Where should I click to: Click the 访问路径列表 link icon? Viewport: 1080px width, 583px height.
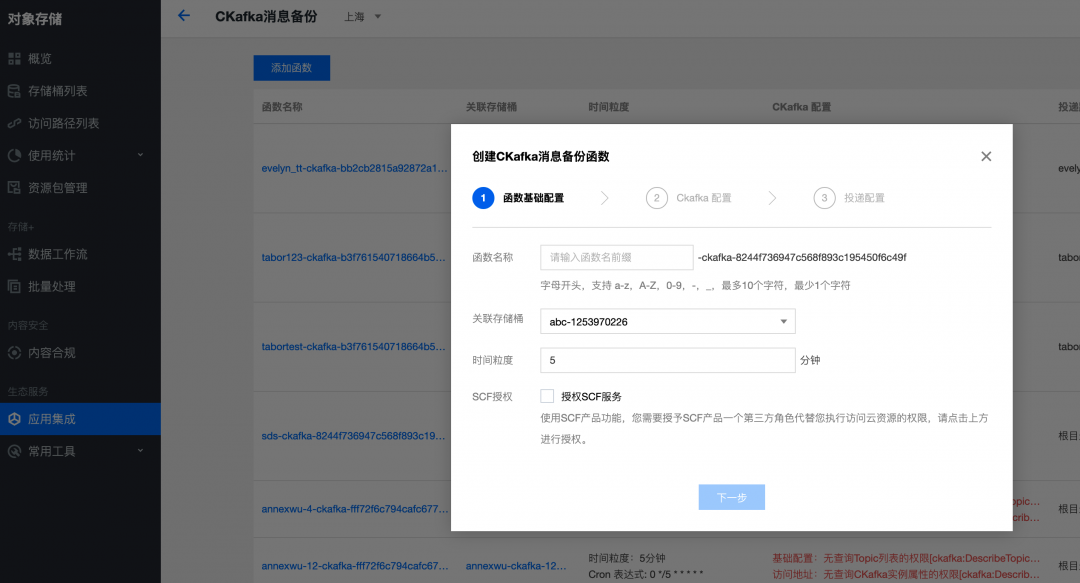tap(14, 123)
